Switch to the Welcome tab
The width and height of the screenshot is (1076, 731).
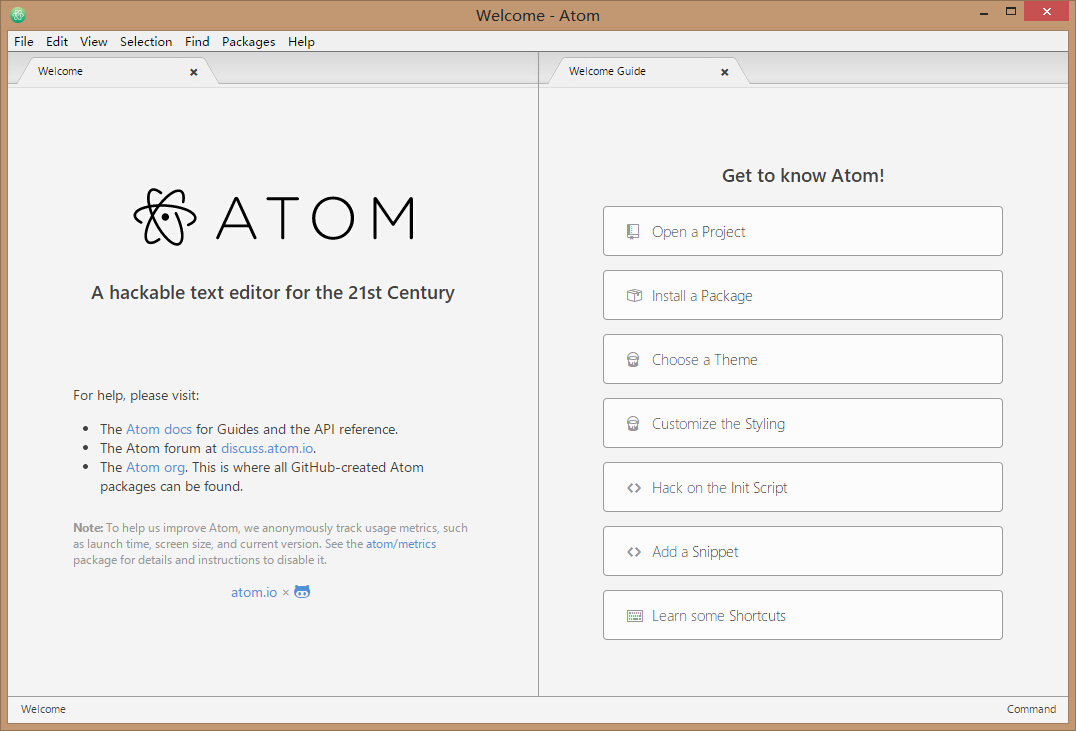pyautogui.click(x=60, y=71)
